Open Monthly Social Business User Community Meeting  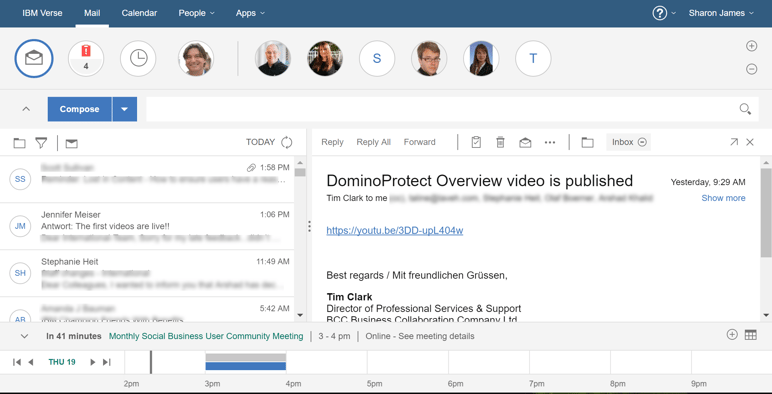click(x=206, y=336)
